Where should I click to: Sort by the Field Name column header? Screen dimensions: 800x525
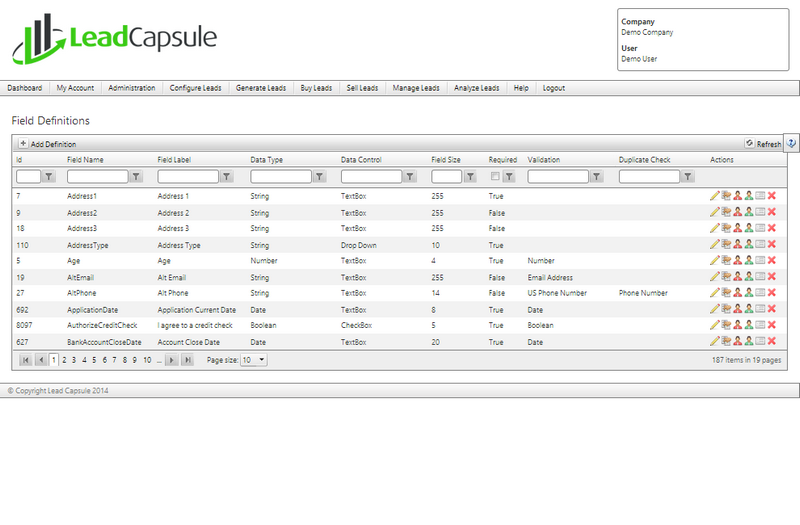tap(85, 160)
